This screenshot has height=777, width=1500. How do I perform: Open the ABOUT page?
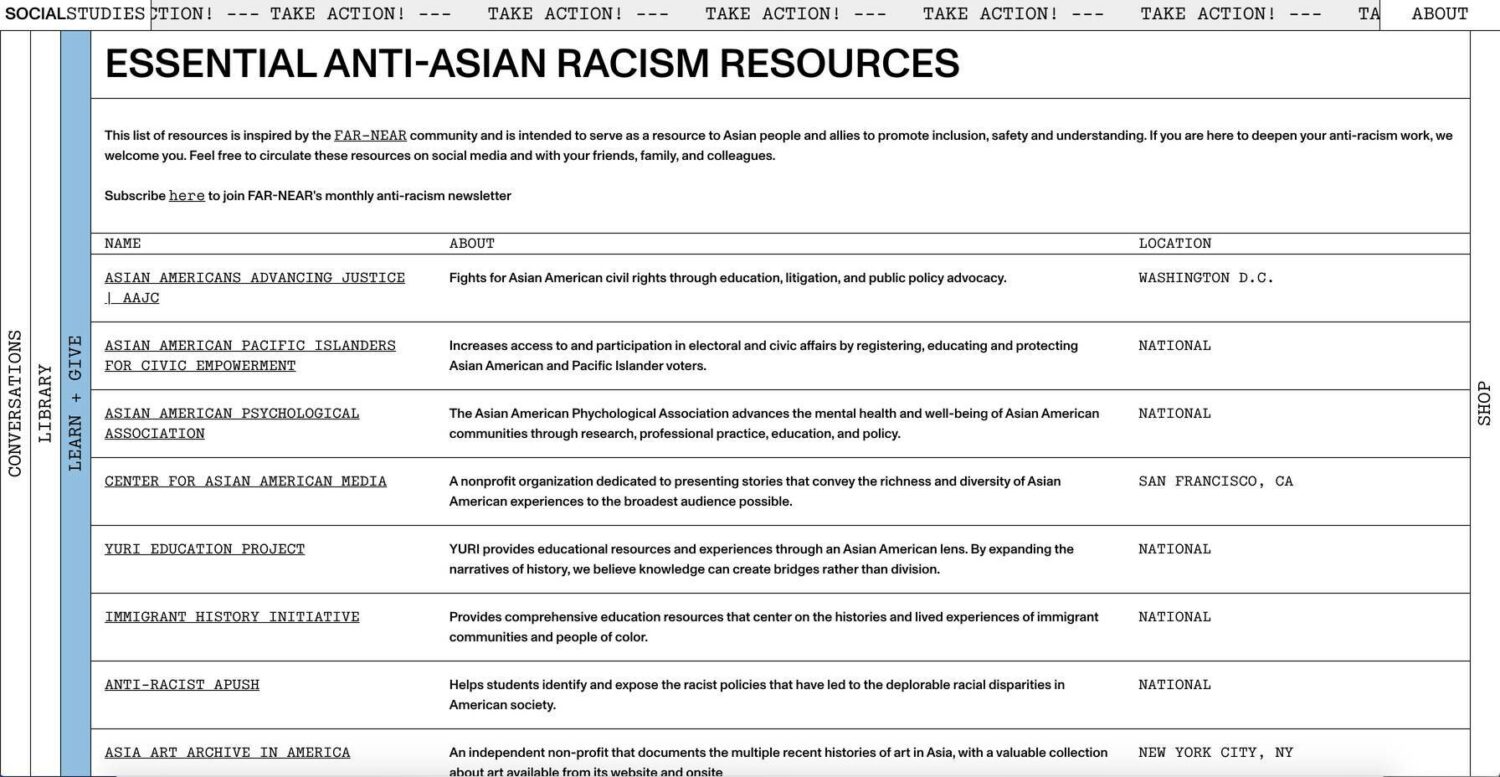[1439, 14]
